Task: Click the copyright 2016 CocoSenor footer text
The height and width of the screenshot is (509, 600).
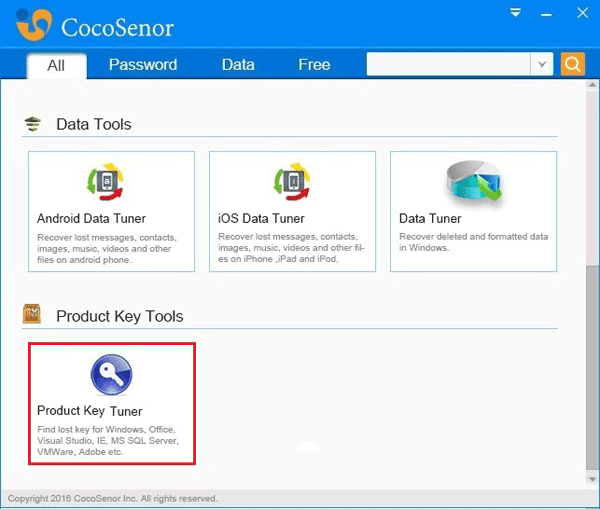Action: 112,498
